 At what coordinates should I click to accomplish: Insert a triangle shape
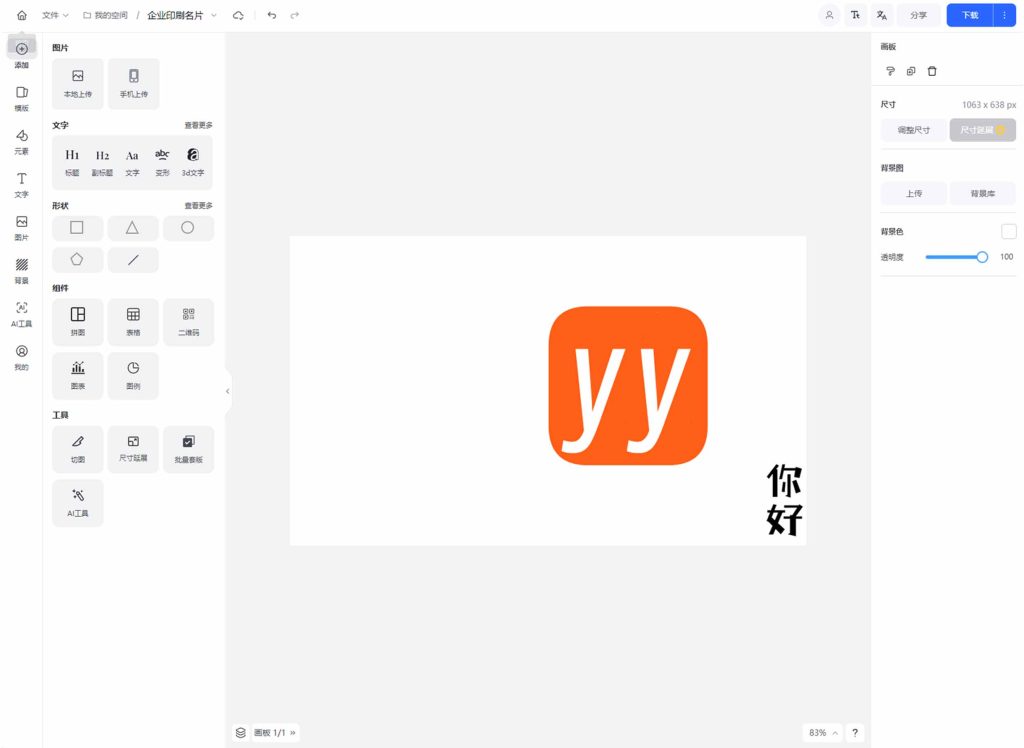(132, 228)
